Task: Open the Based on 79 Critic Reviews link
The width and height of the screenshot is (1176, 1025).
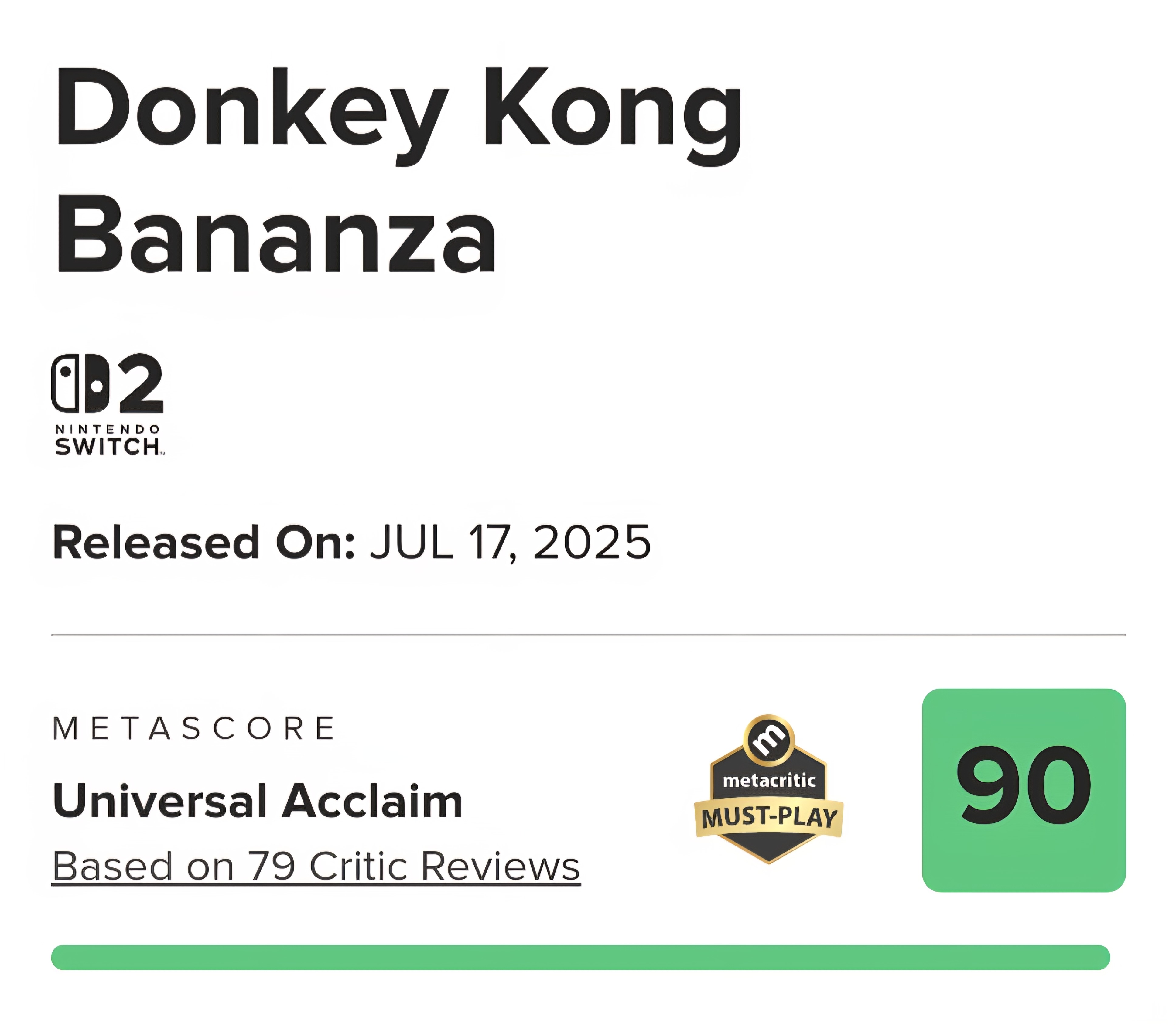Action: tap(316, 866)
